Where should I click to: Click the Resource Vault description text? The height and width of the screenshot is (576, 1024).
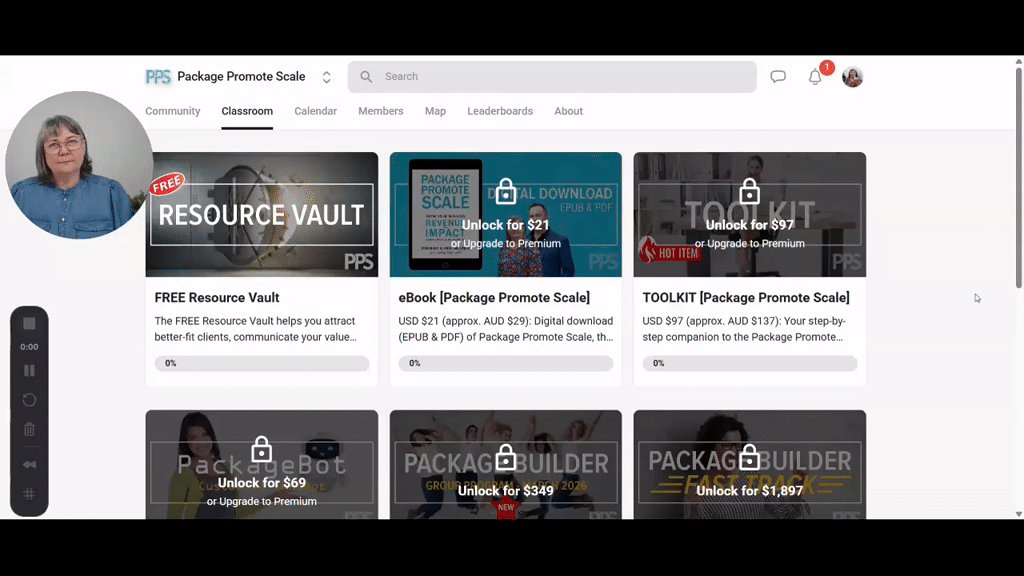[x=255, y=329]
